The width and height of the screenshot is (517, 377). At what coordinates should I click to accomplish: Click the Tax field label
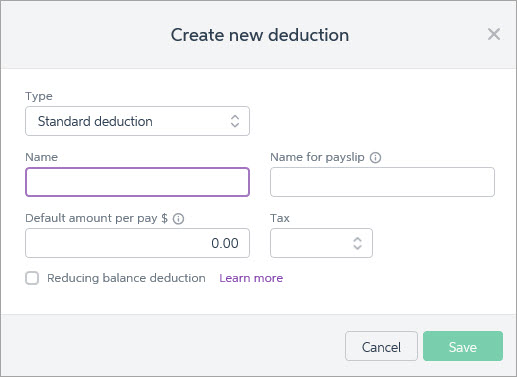click(280, 218)
